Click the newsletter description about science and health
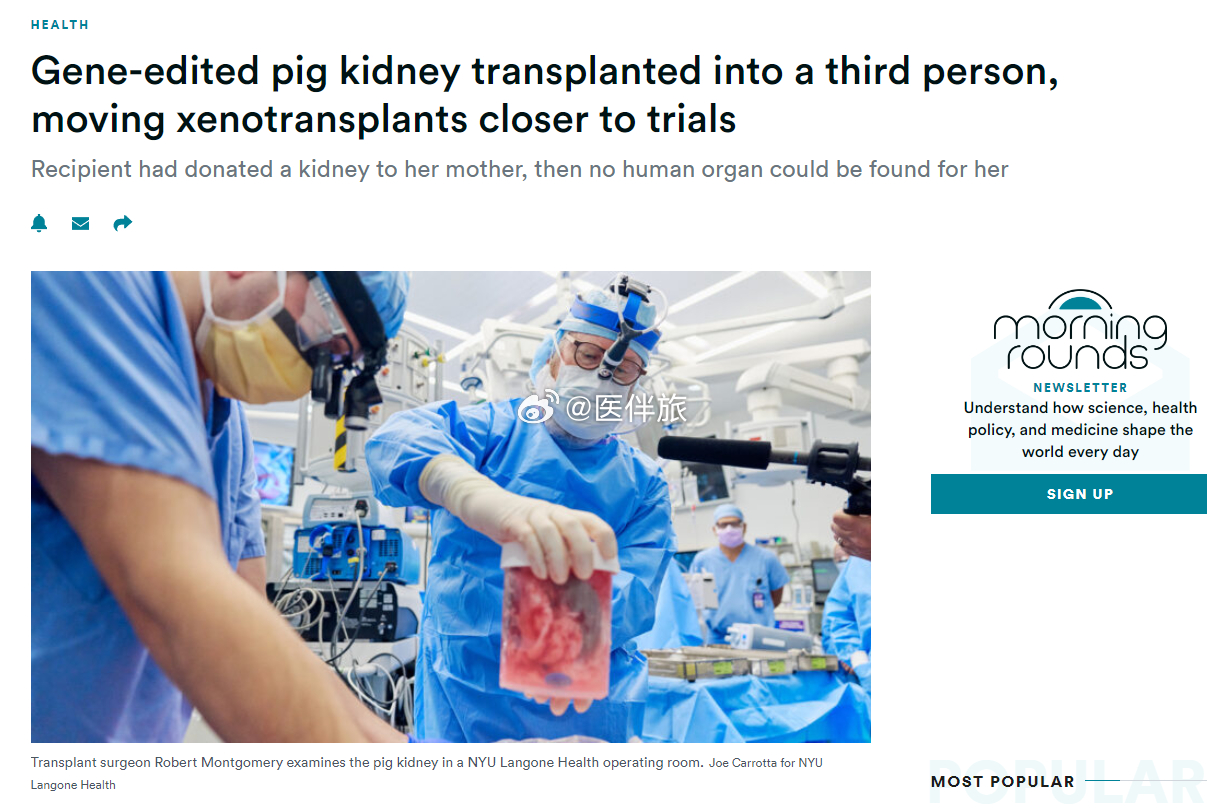This screenshot has width=1207, height=812. tap(1080, 430)
